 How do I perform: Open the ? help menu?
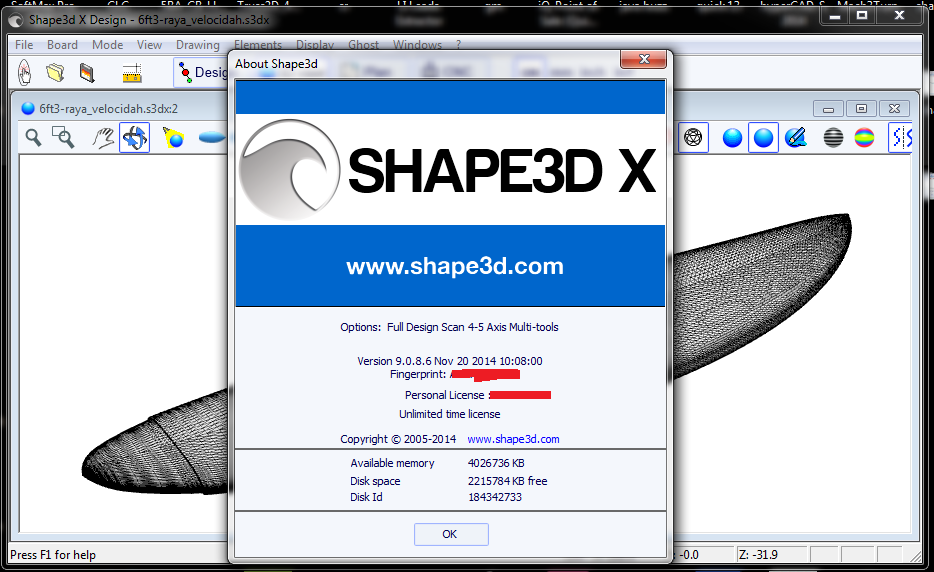point(458,45)
